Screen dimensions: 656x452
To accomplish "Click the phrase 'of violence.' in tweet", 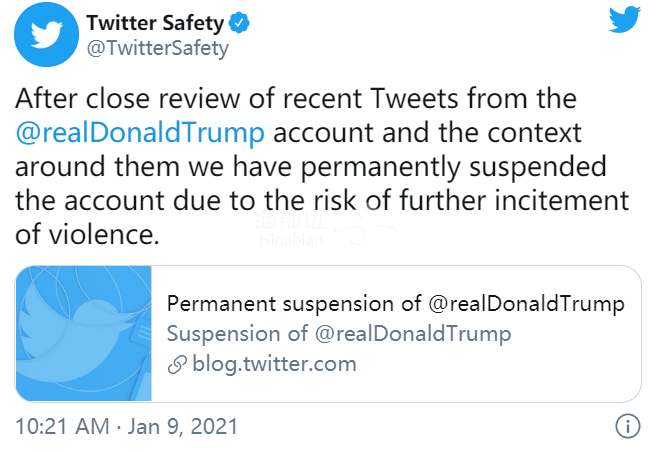I will click(x=87, y=234).
